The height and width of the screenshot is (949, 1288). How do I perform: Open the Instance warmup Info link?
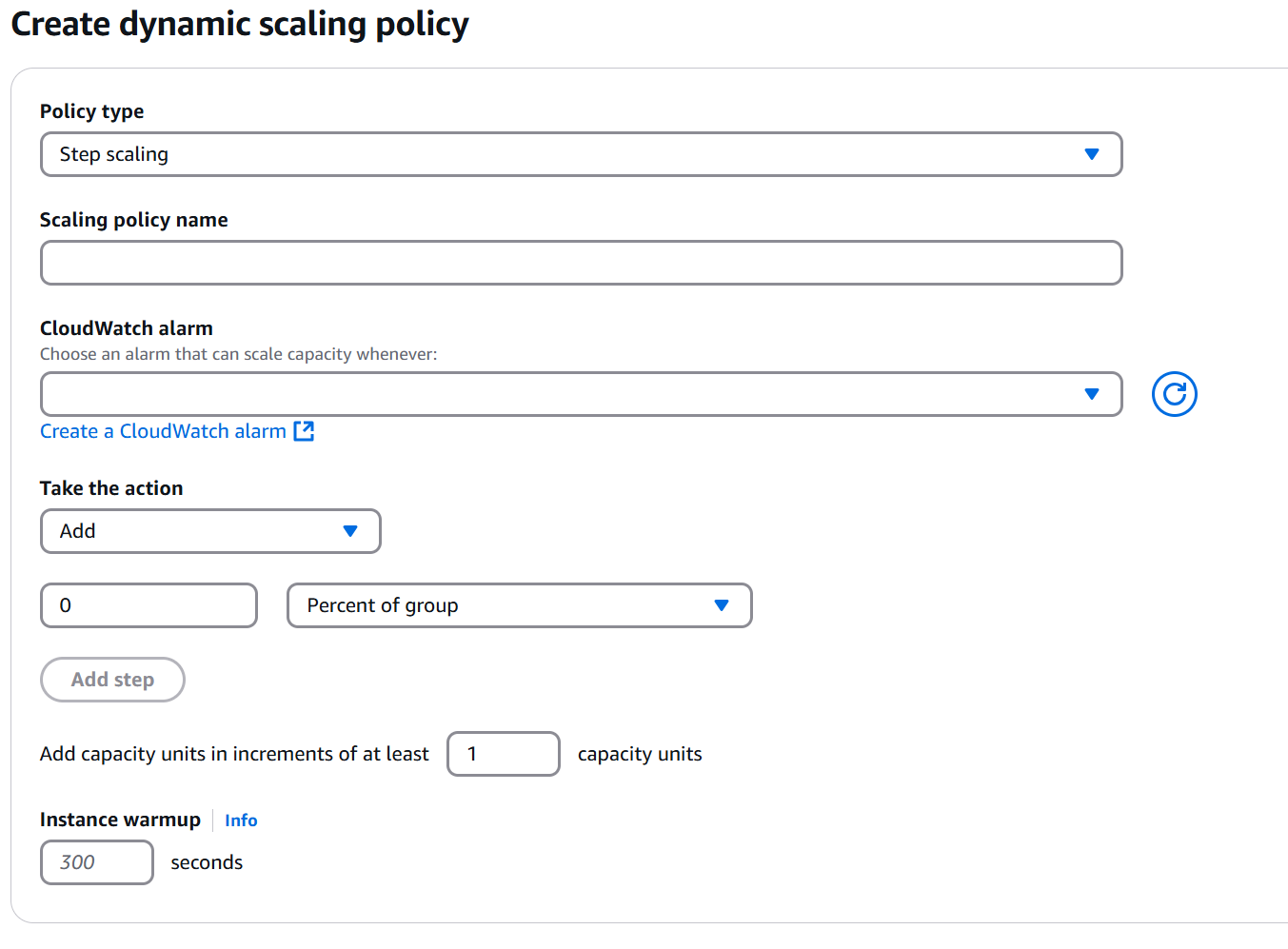click(x=241, y=820)
